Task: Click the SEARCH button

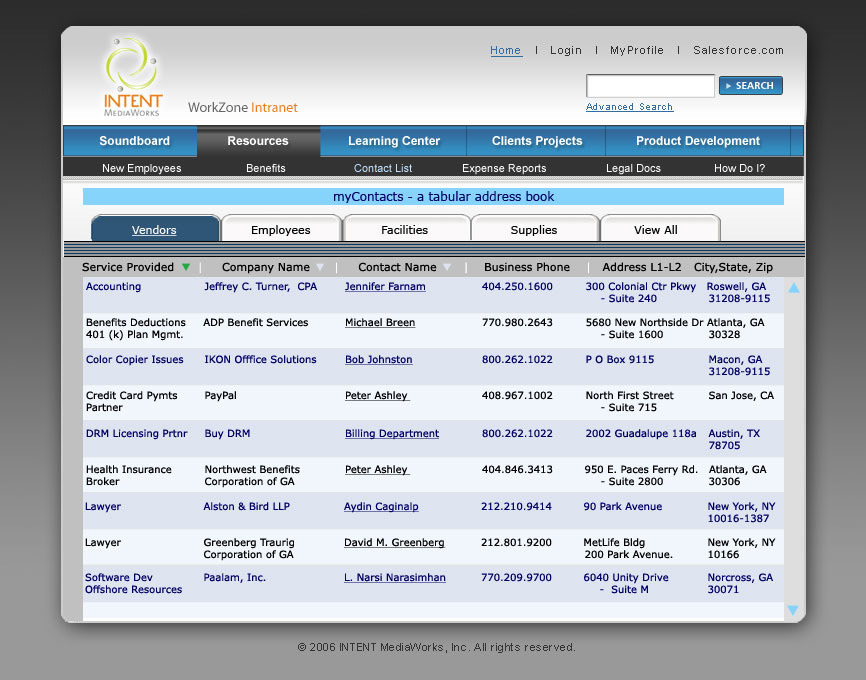Action: [751, 86]
